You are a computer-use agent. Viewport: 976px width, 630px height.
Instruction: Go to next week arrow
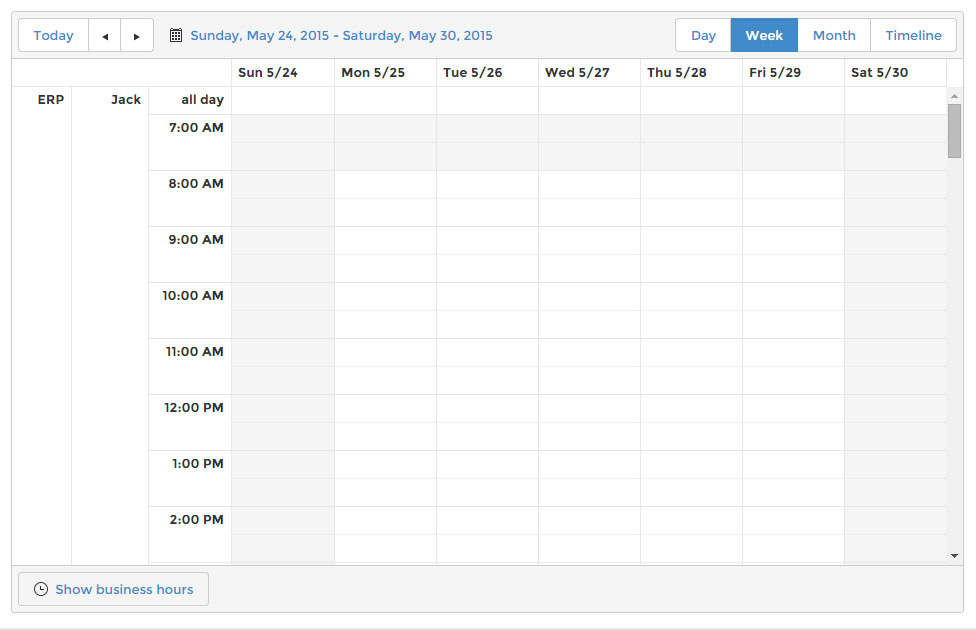[x=137, y=36]
